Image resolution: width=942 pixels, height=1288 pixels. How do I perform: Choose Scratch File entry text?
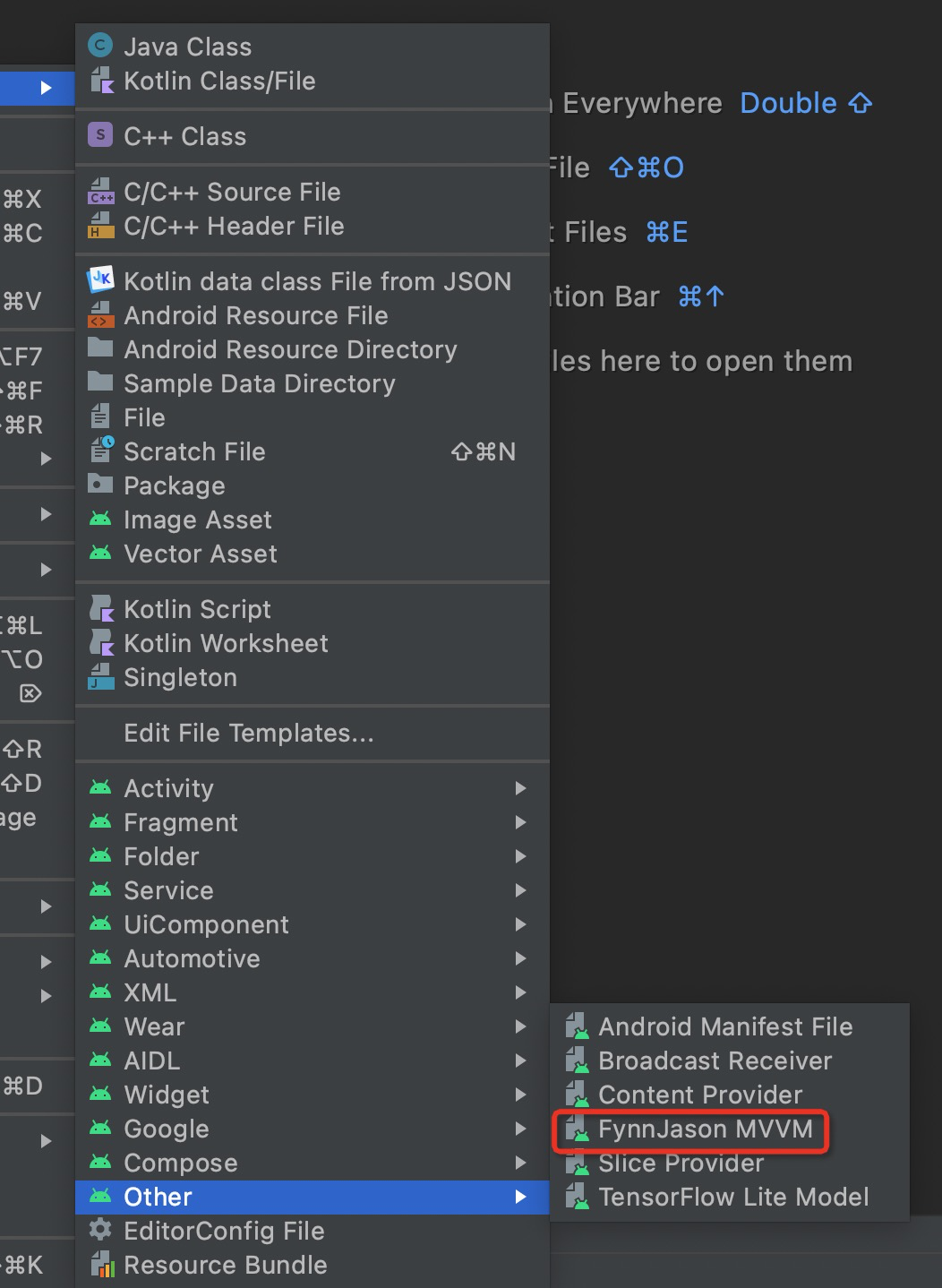194,451
